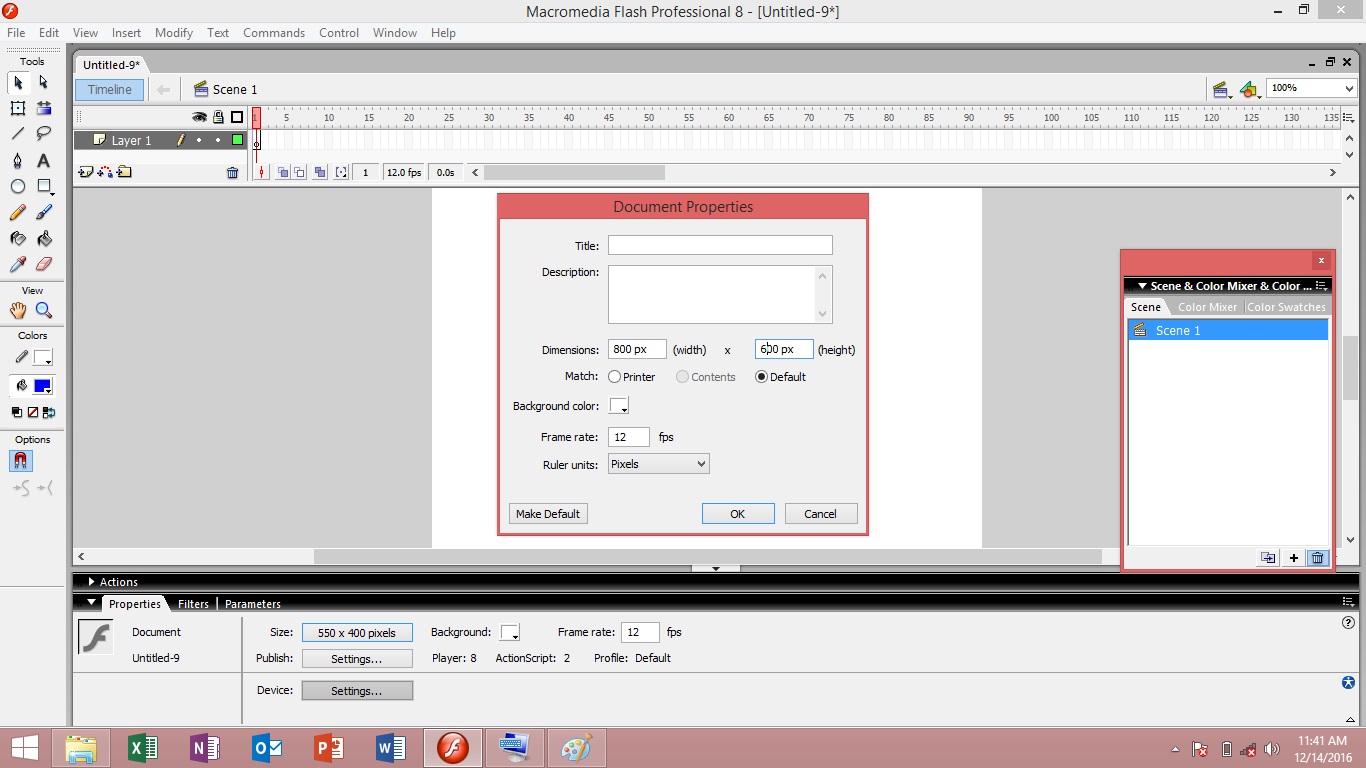Enable onion skin mode below the timeline
This screenshot has height=768, width=1366.
click(x=284, y=171)
